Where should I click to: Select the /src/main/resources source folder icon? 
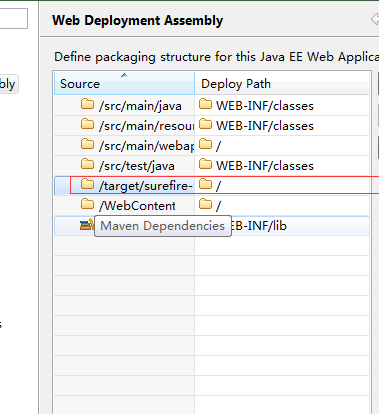[87, 124]
